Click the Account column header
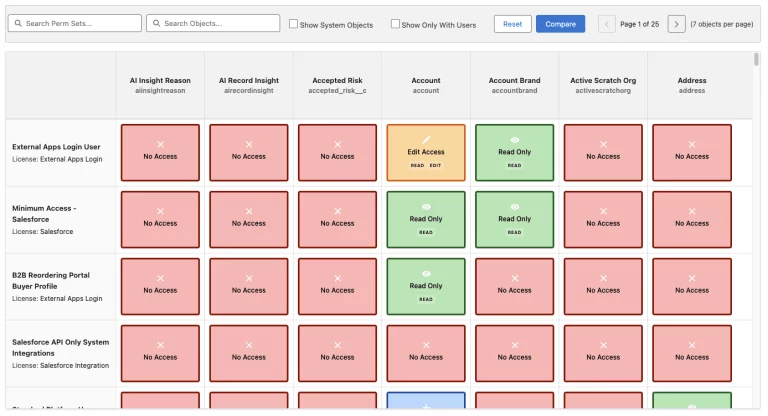This screenshot has width=768, height=416. point(426,85)
